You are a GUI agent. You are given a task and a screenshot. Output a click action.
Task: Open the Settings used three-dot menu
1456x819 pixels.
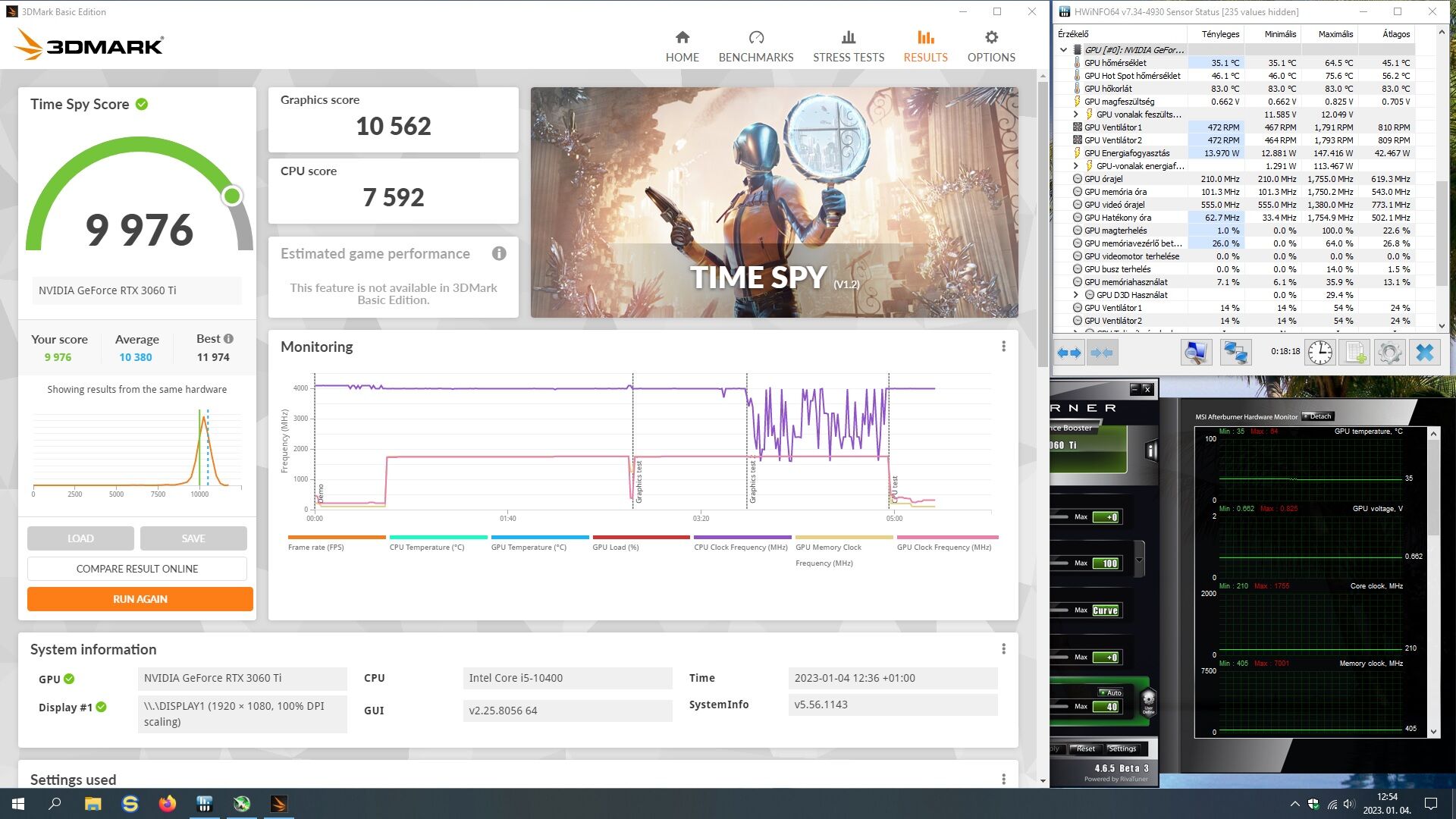tap(1003, 780)
